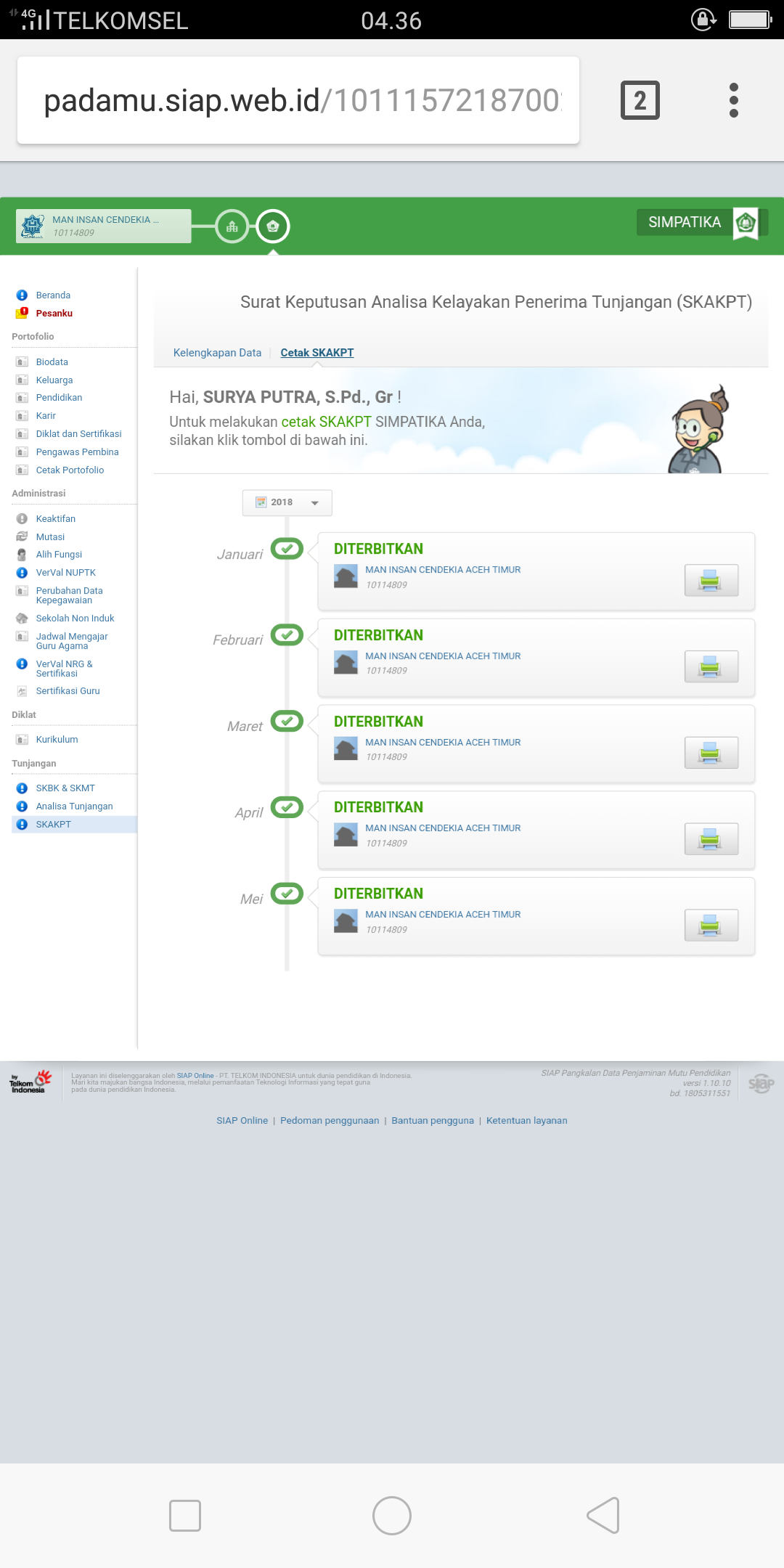Click the Februari green checkmark marker
The width and height of the screenshot is (784, 1568).
pyautogui.click(x=287, y=635)
